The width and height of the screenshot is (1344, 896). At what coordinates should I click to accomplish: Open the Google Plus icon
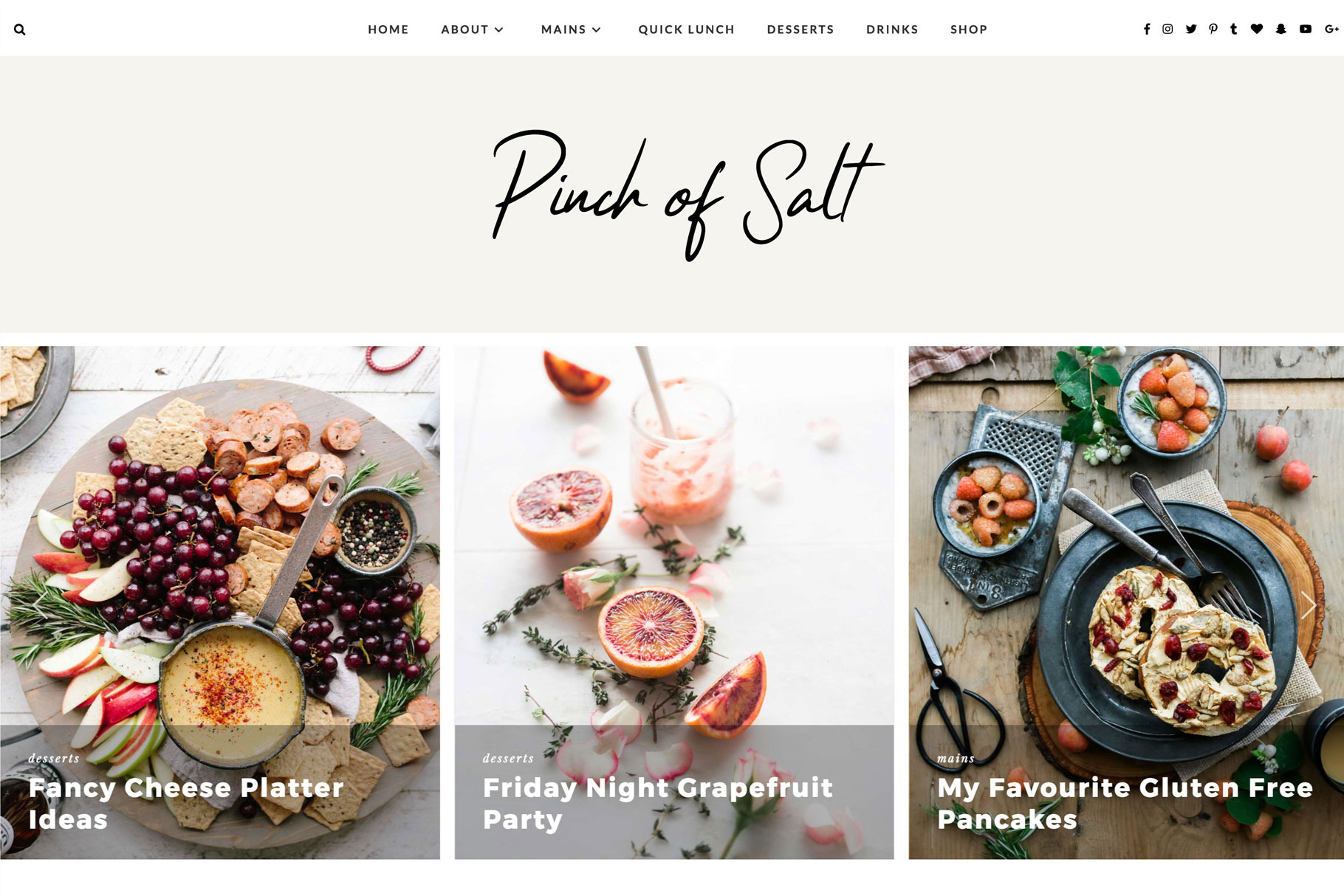[1331, 29]
